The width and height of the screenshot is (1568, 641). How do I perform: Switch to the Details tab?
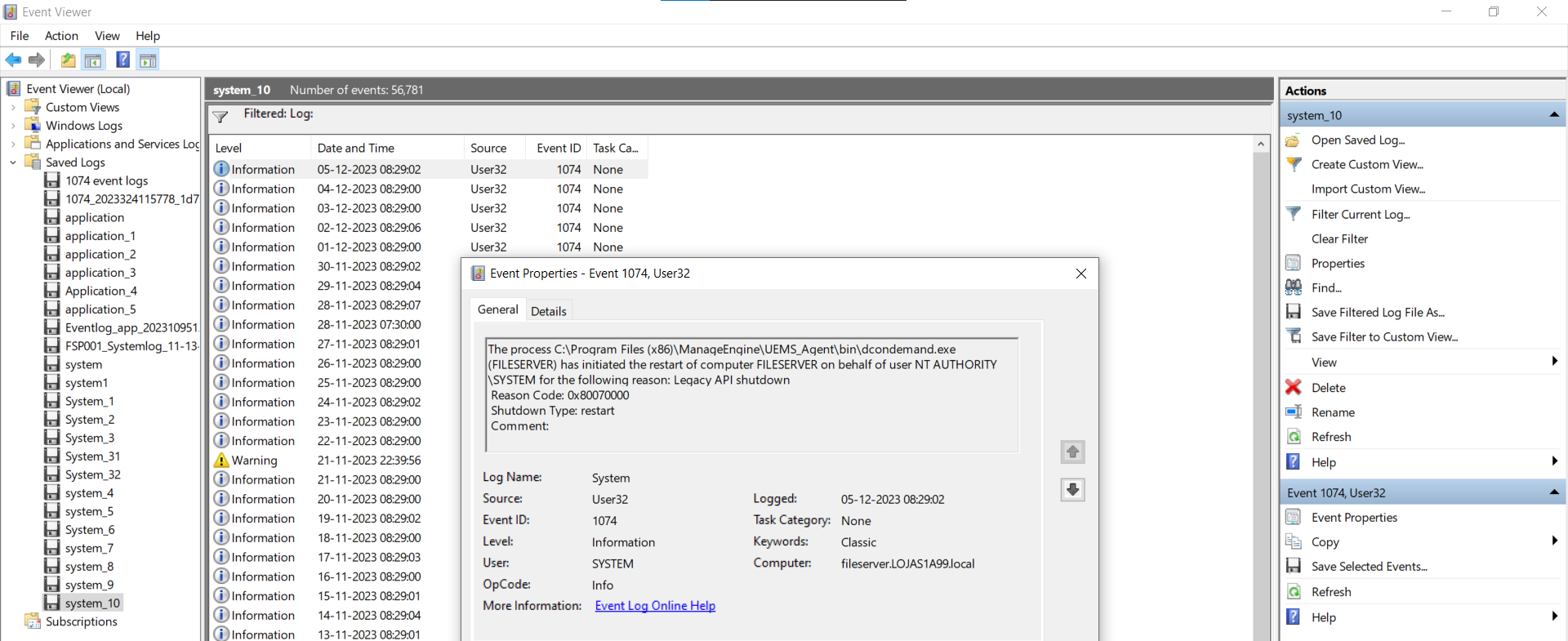point(548,311)
